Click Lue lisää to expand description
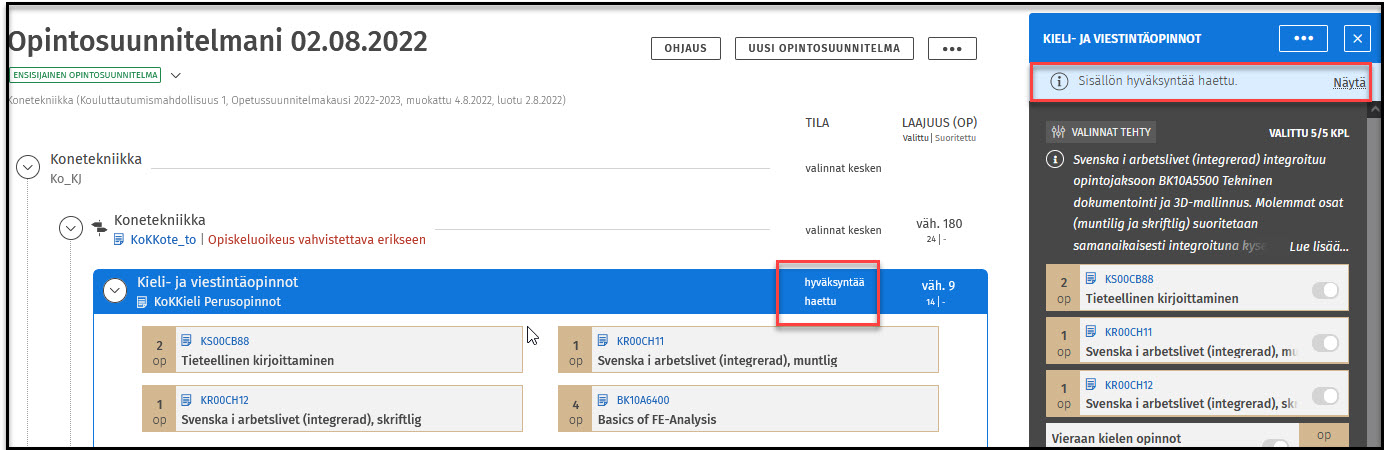 1318,246
